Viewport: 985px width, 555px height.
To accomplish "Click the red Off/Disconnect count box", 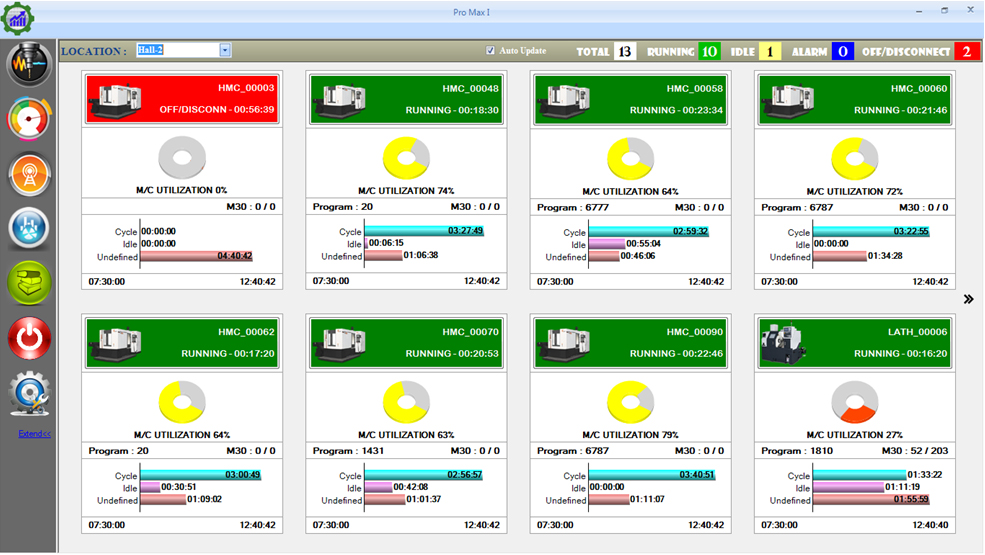I will [x=967, y=51].
